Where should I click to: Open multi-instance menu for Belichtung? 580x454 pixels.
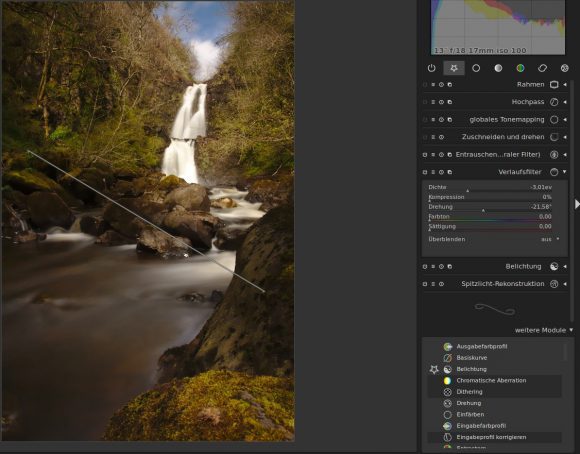pyautogui.click(x=450, y=266)
